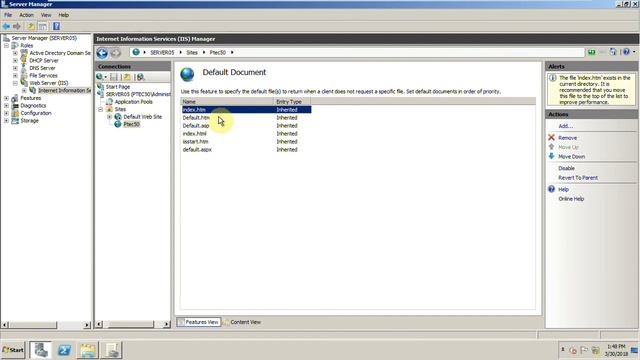The height and width of the screenshot is (360, 640).
Task: Click the globe icon in the address breadcrumb
Action: pos(136,52)
